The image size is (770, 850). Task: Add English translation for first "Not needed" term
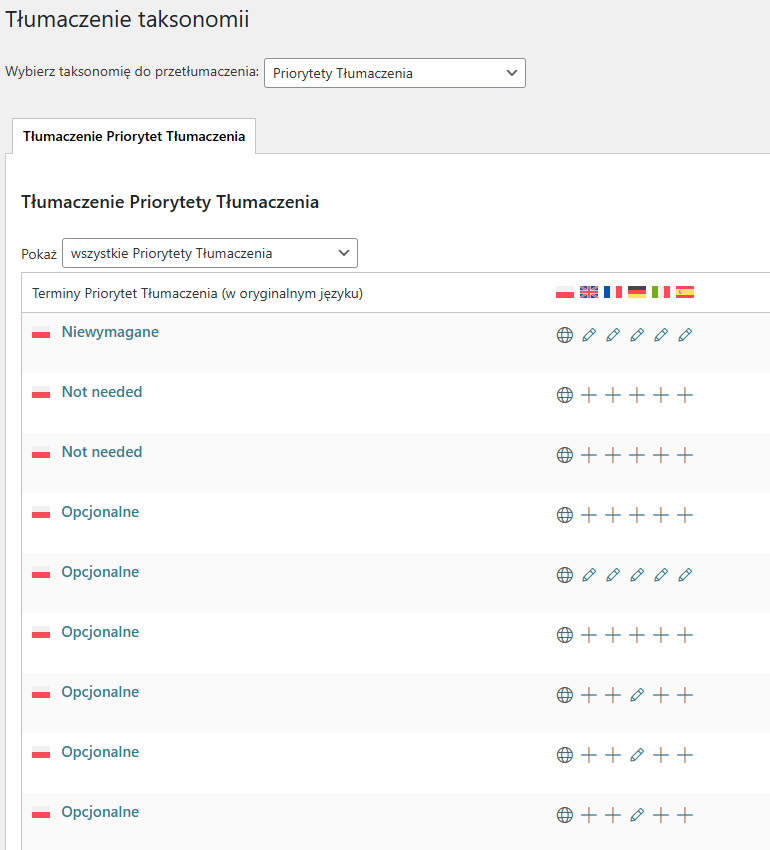(589, 395)
